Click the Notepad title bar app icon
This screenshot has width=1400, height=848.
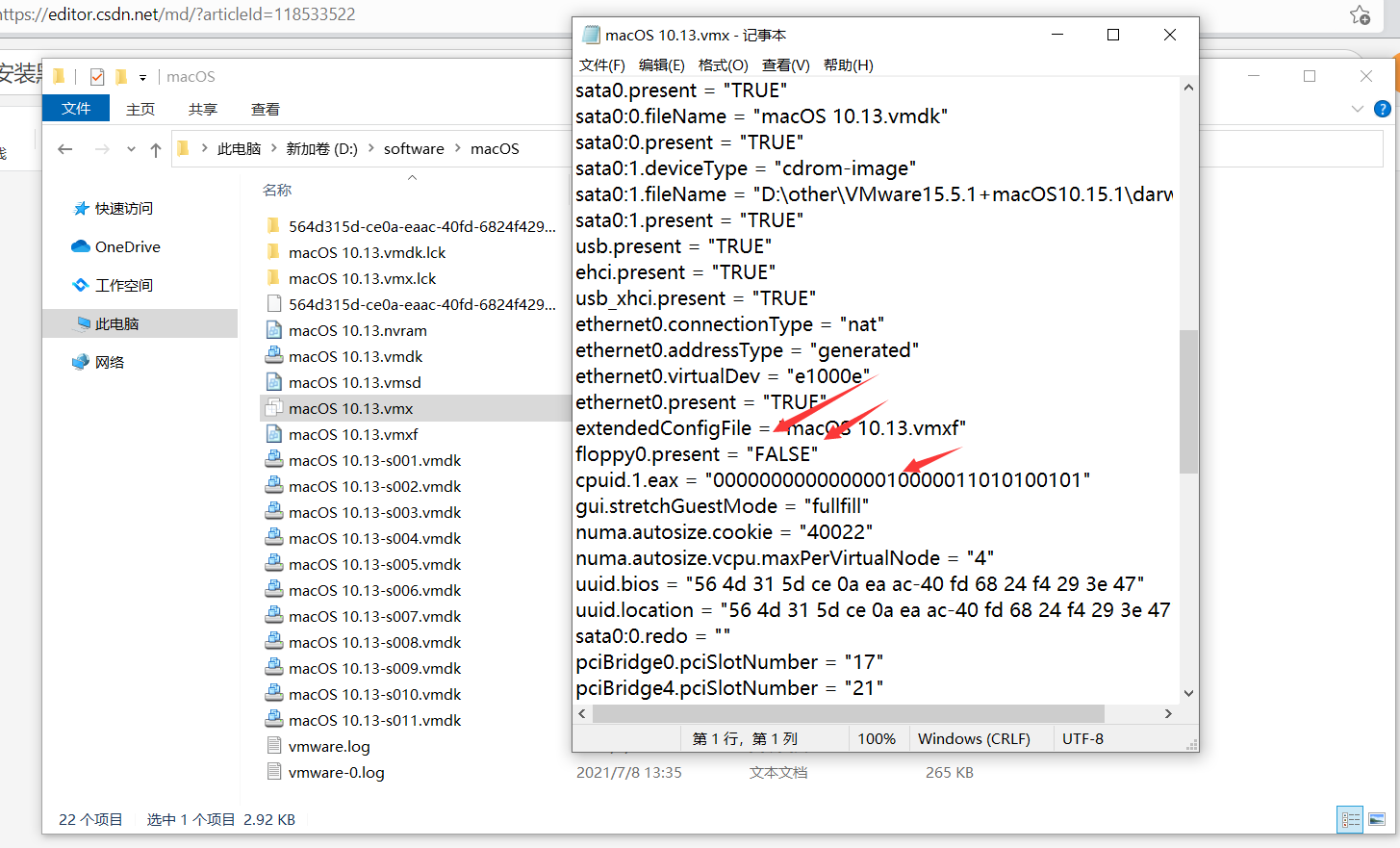[591, 35]
